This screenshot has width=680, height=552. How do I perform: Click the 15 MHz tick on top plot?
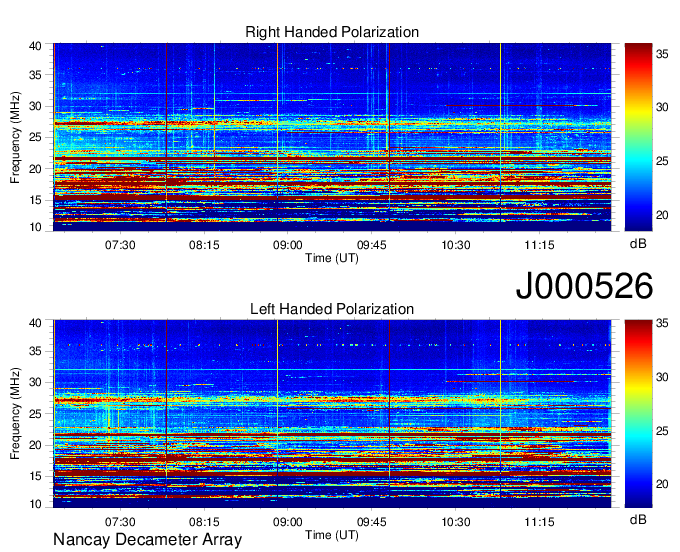pos(36,200)
